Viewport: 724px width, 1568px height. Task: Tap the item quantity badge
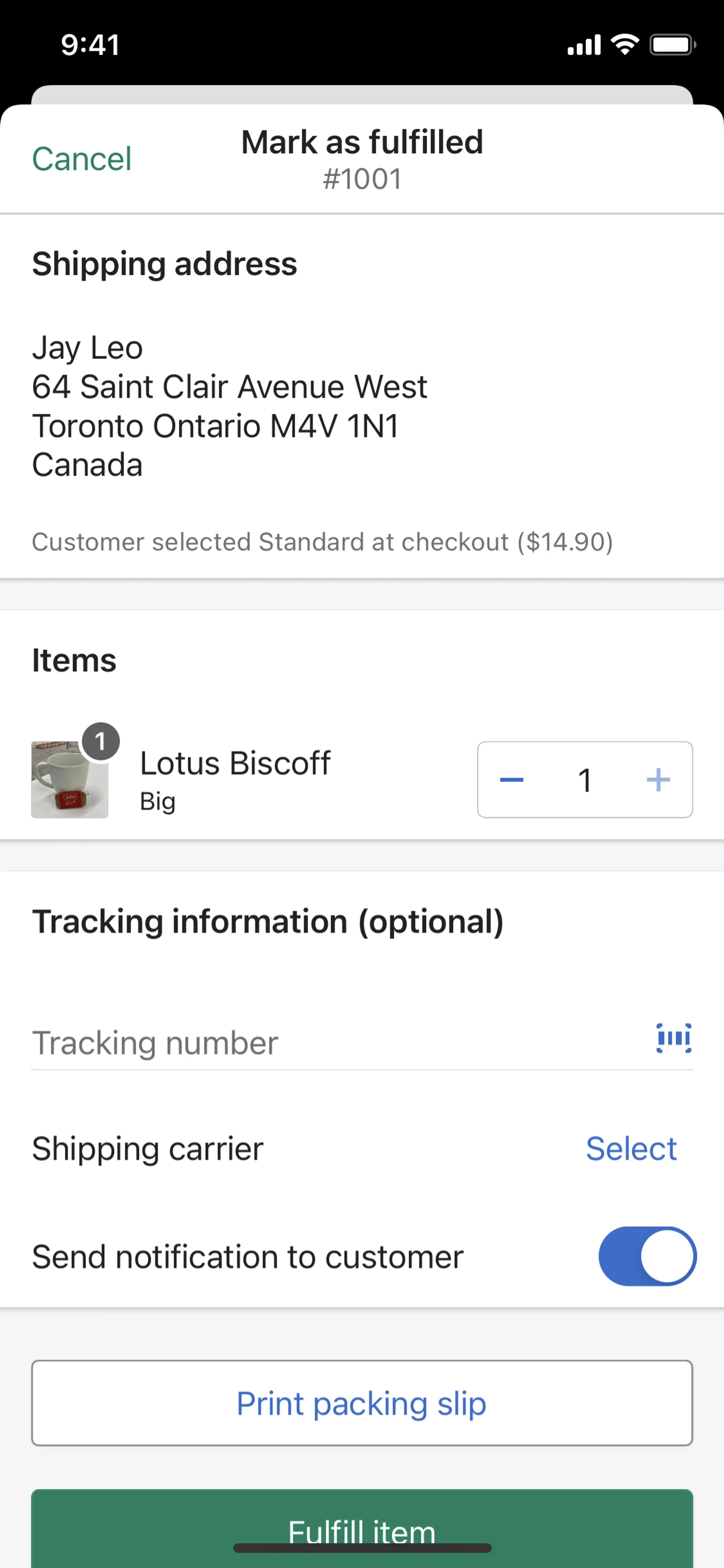click(x=100, y=742)
